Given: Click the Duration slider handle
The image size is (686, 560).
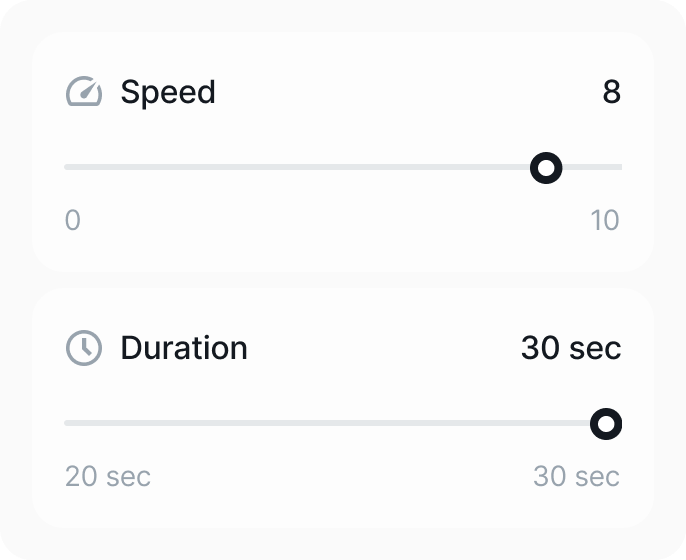Looking at the screenshot, I should tap(606, 424).
